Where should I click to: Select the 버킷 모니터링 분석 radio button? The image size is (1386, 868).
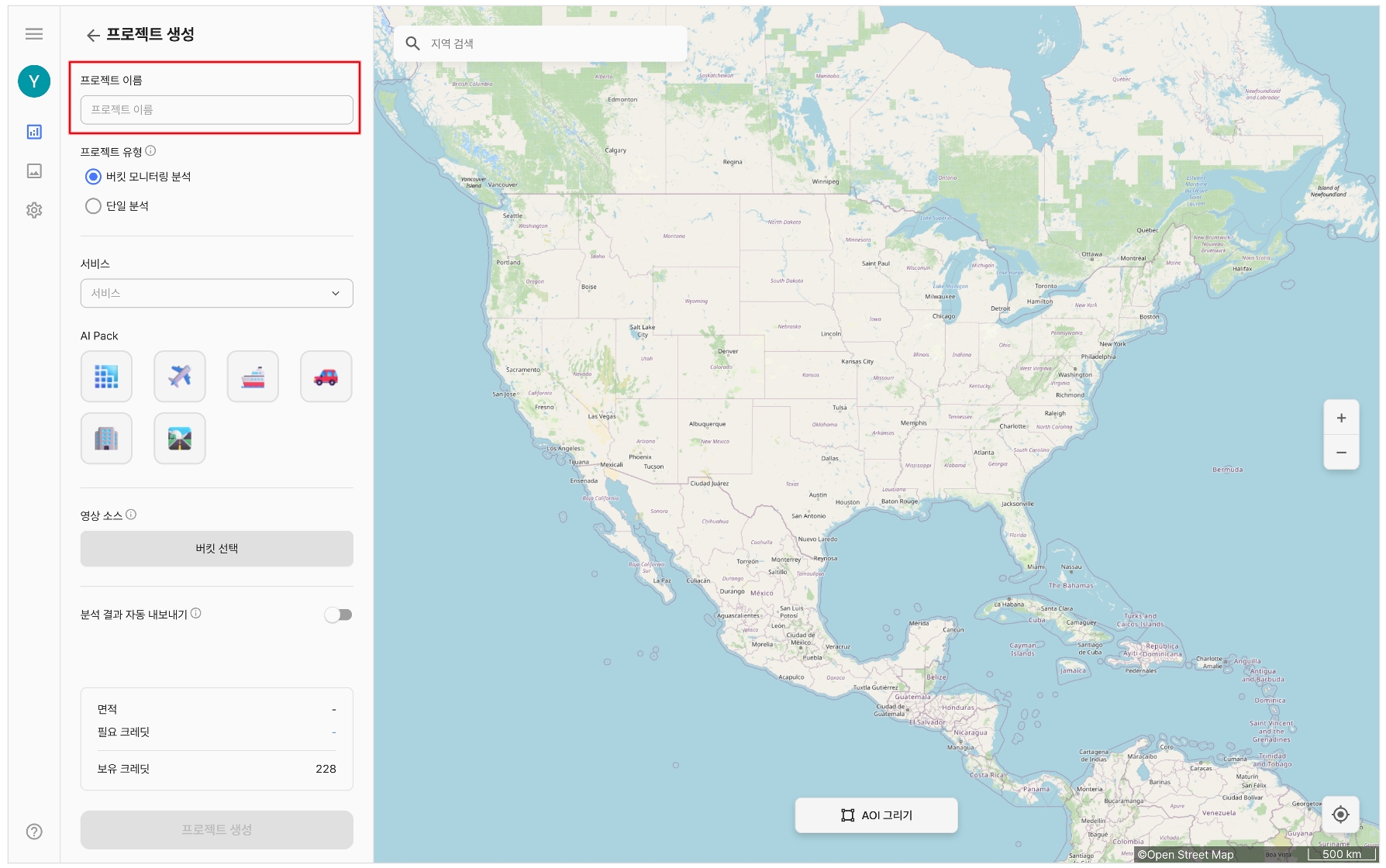(x=93, y=177)
